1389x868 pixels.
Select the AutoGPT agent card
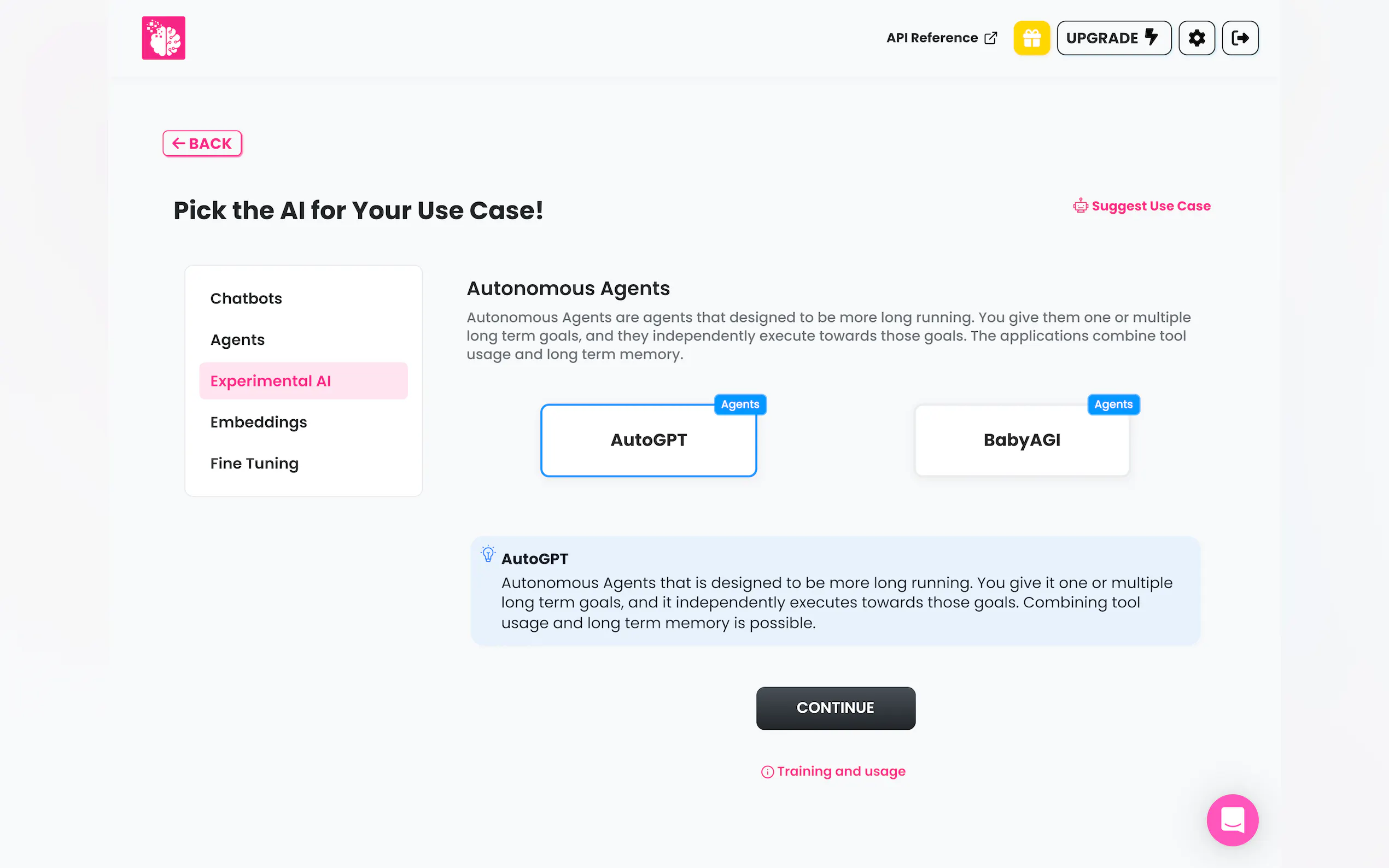tap(647, 441)
